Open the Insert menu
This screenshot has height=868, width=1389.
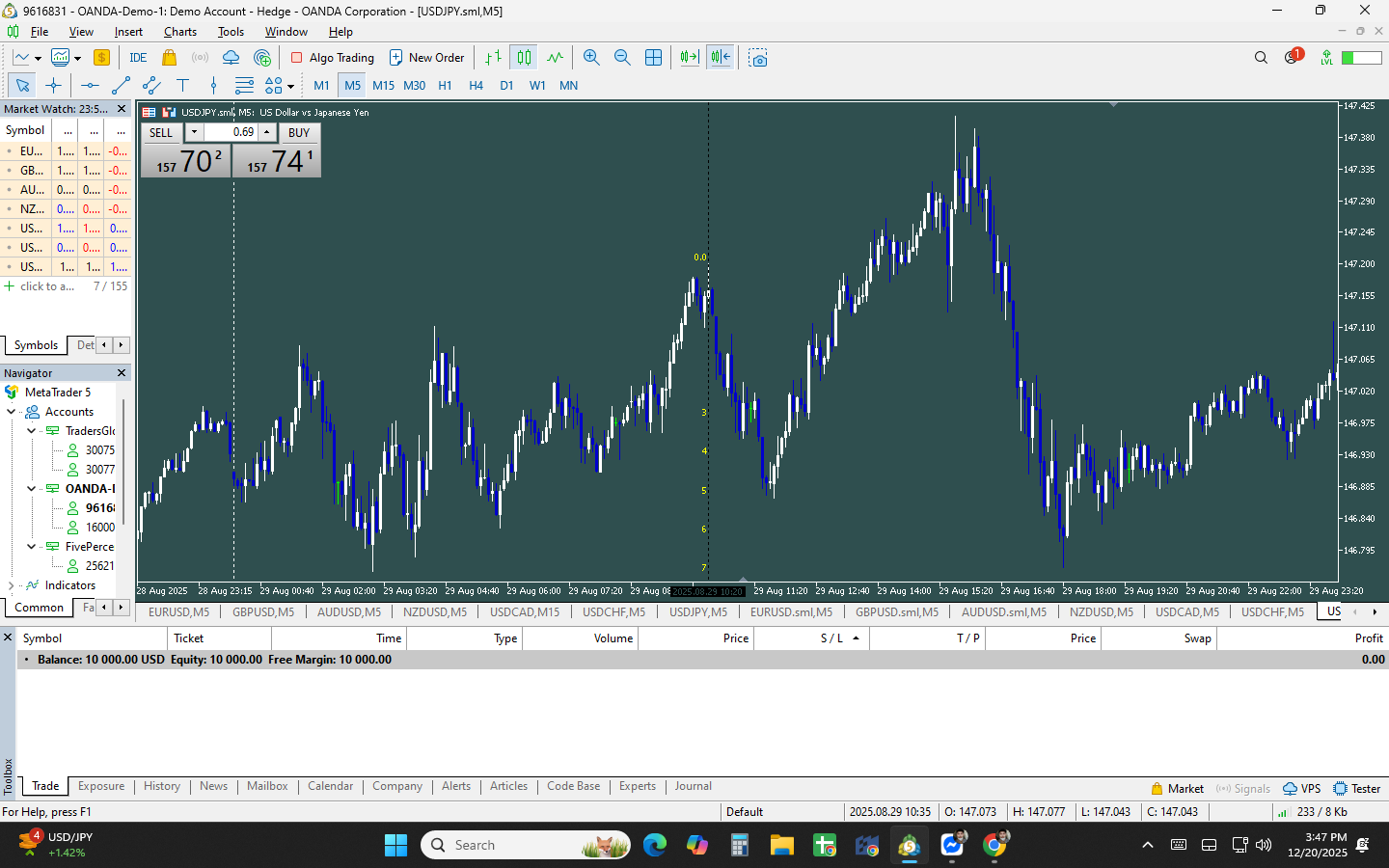coord(128,32)
